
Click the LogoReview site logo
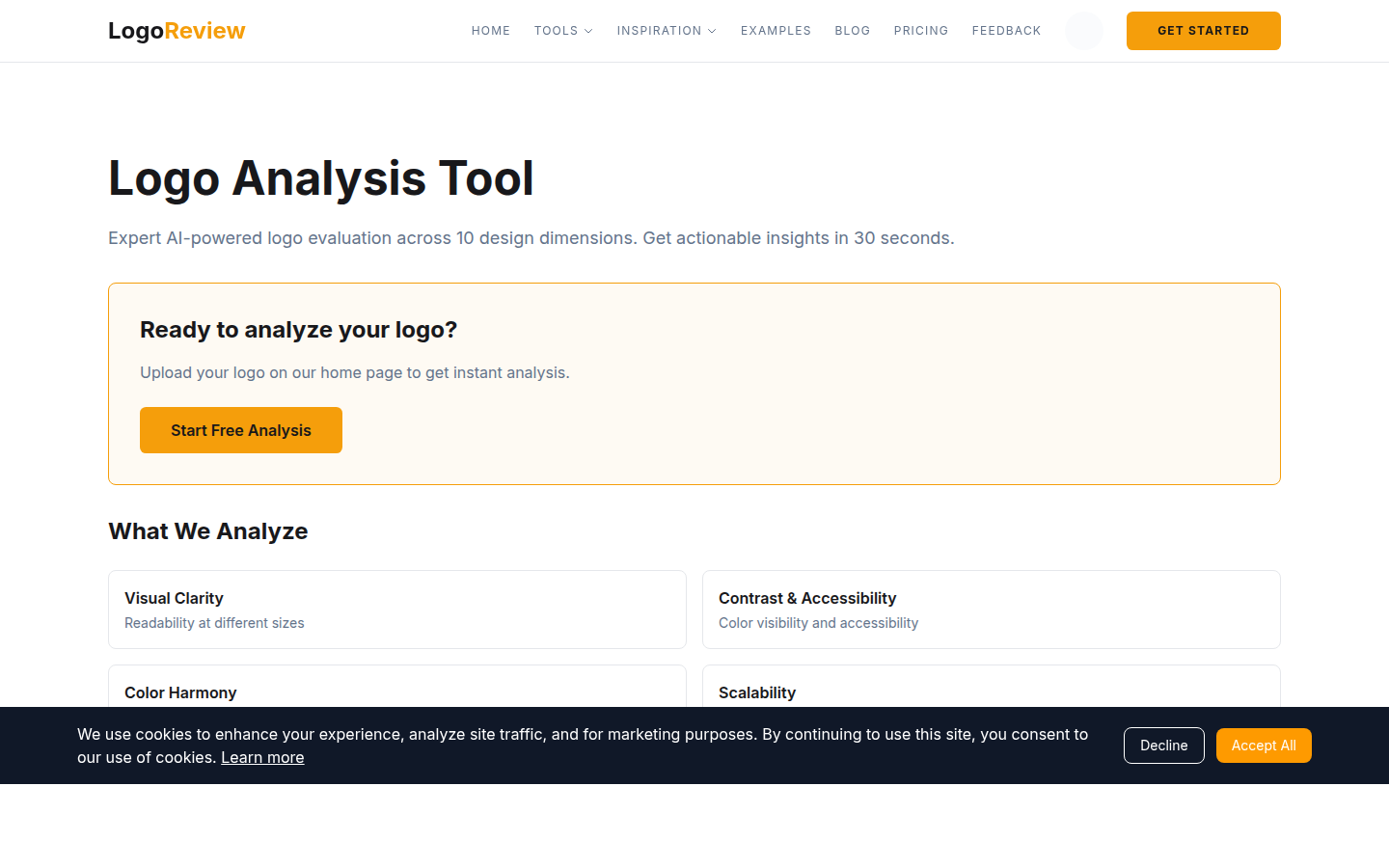[x=177, y=31]
